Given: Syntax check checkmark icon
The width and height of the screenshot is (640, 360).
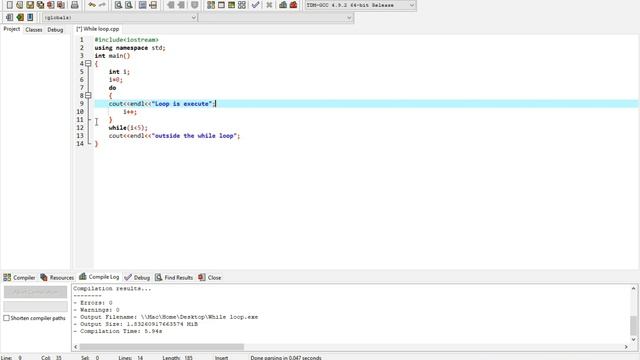Looking at the screenshot, I should pos(256,5).
